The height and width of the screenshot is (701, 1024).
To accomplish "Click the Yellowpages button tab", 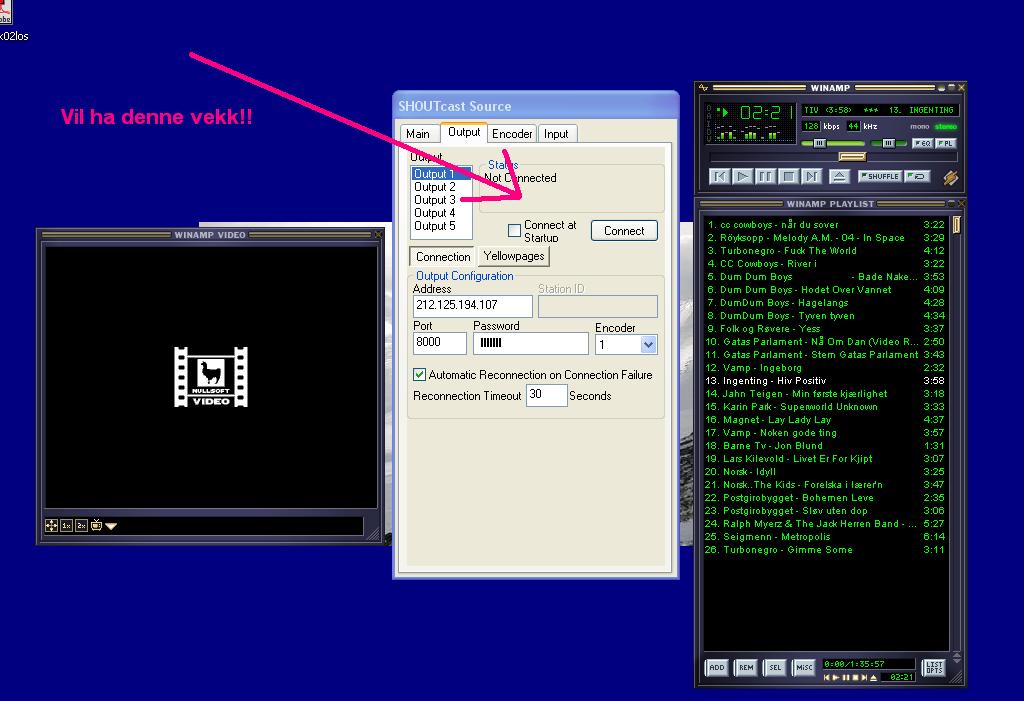I will (x=514, y=256).
